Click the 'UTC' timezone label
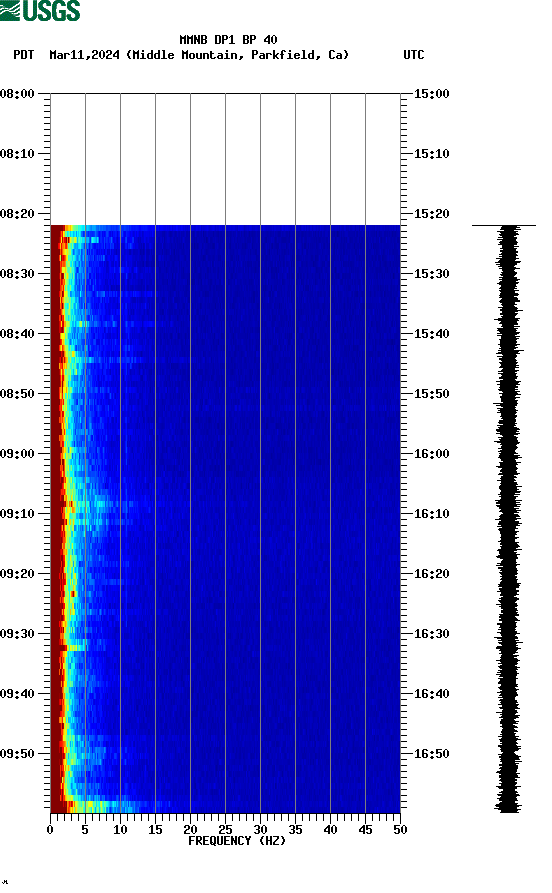The height and width of the screenshot is (893, 552). click(414, 55)
